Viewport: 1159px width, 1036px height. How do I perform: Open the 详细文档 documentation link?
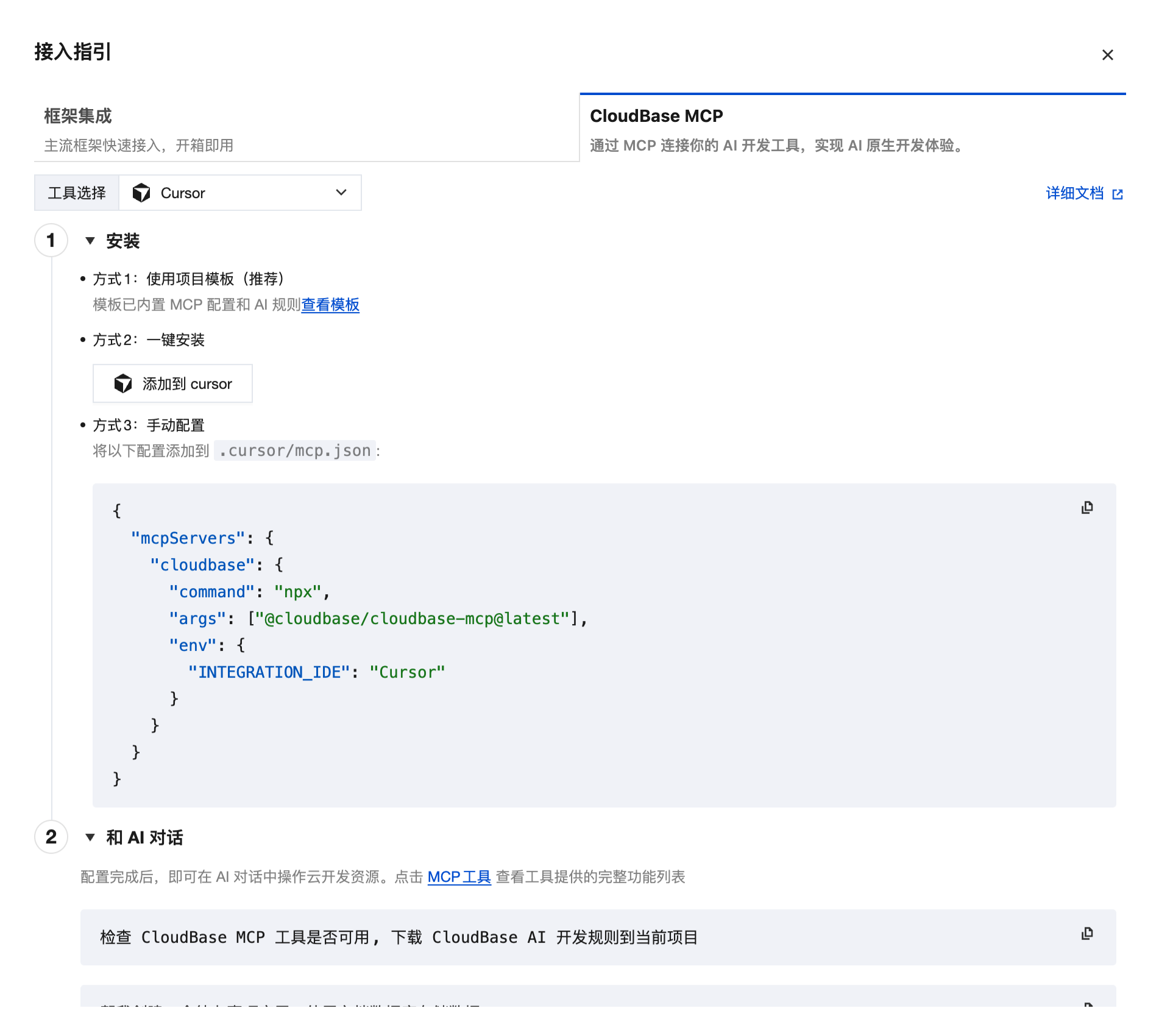tap(1074, 194)
